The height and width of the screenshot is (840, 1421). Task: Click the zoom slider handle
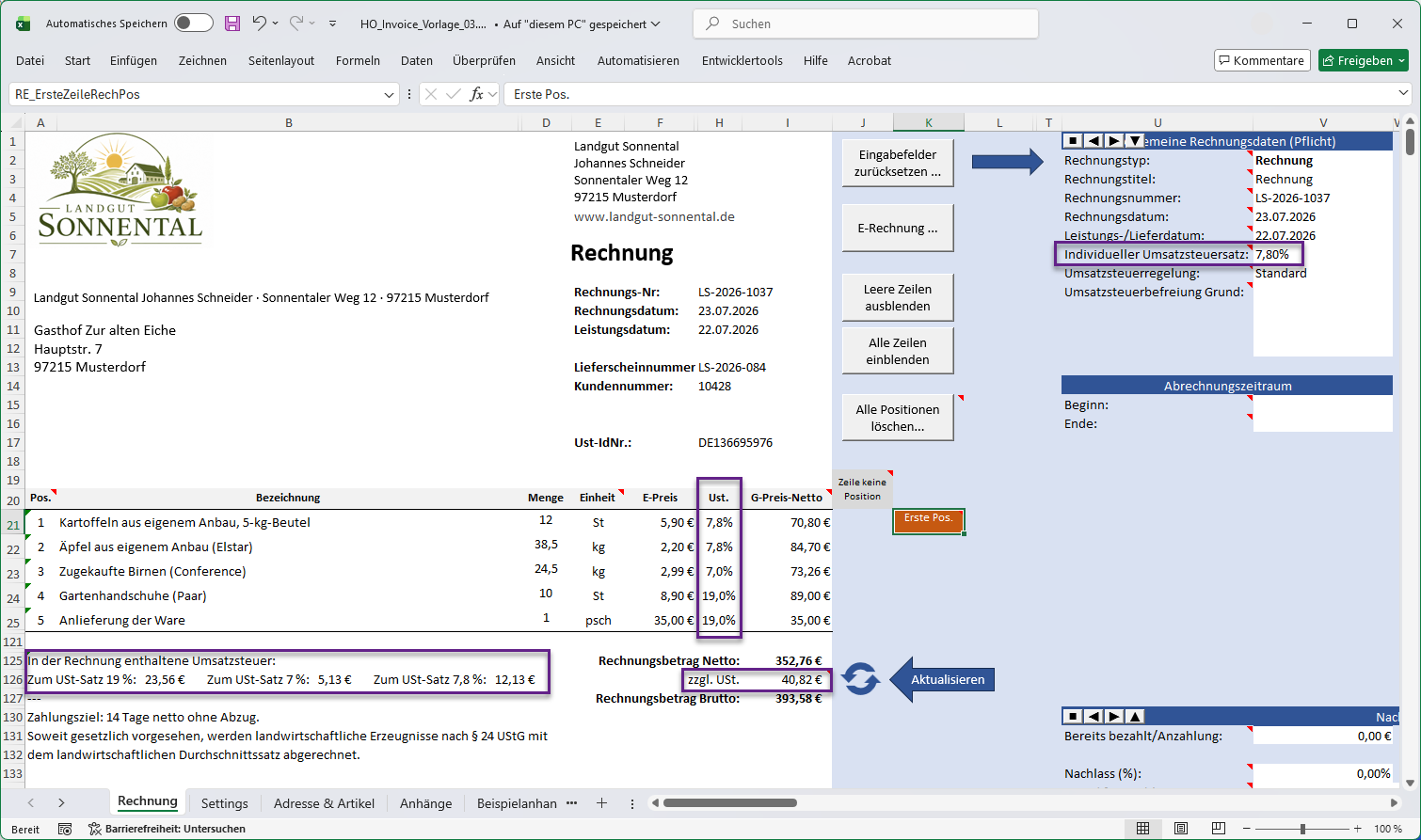click(1302, 829)
